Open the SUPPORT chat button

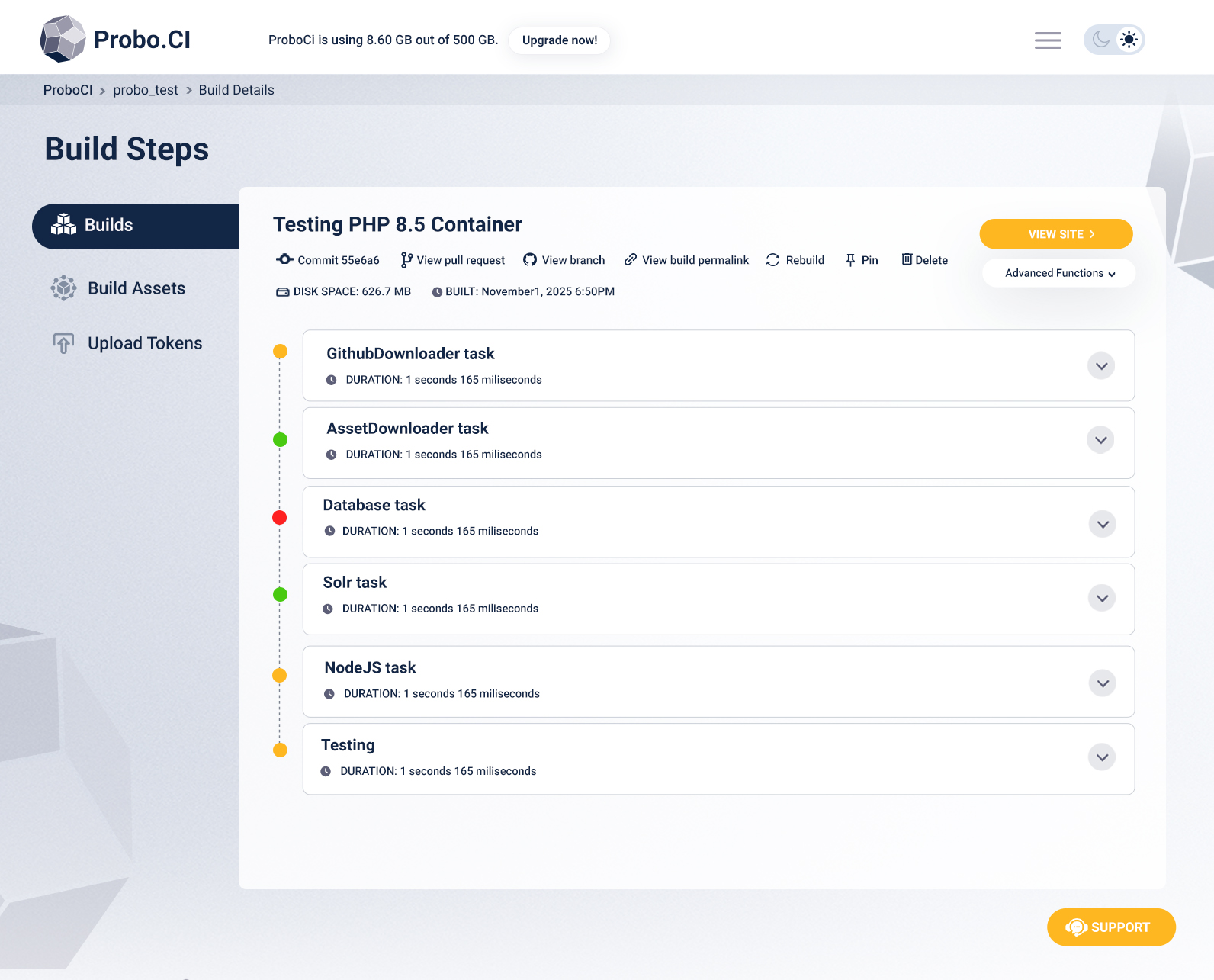coord(1111,927)
